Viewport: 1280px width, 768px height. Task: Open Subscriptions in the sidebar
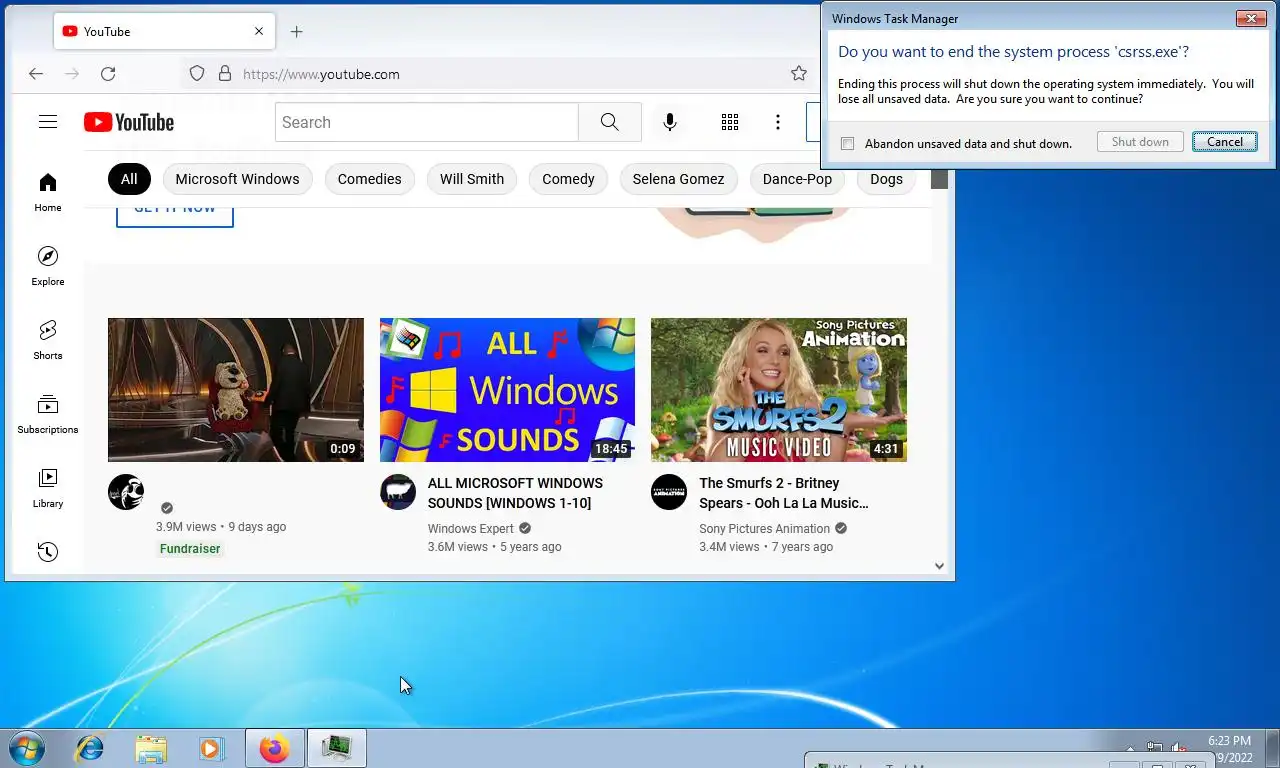coord(48,414)
